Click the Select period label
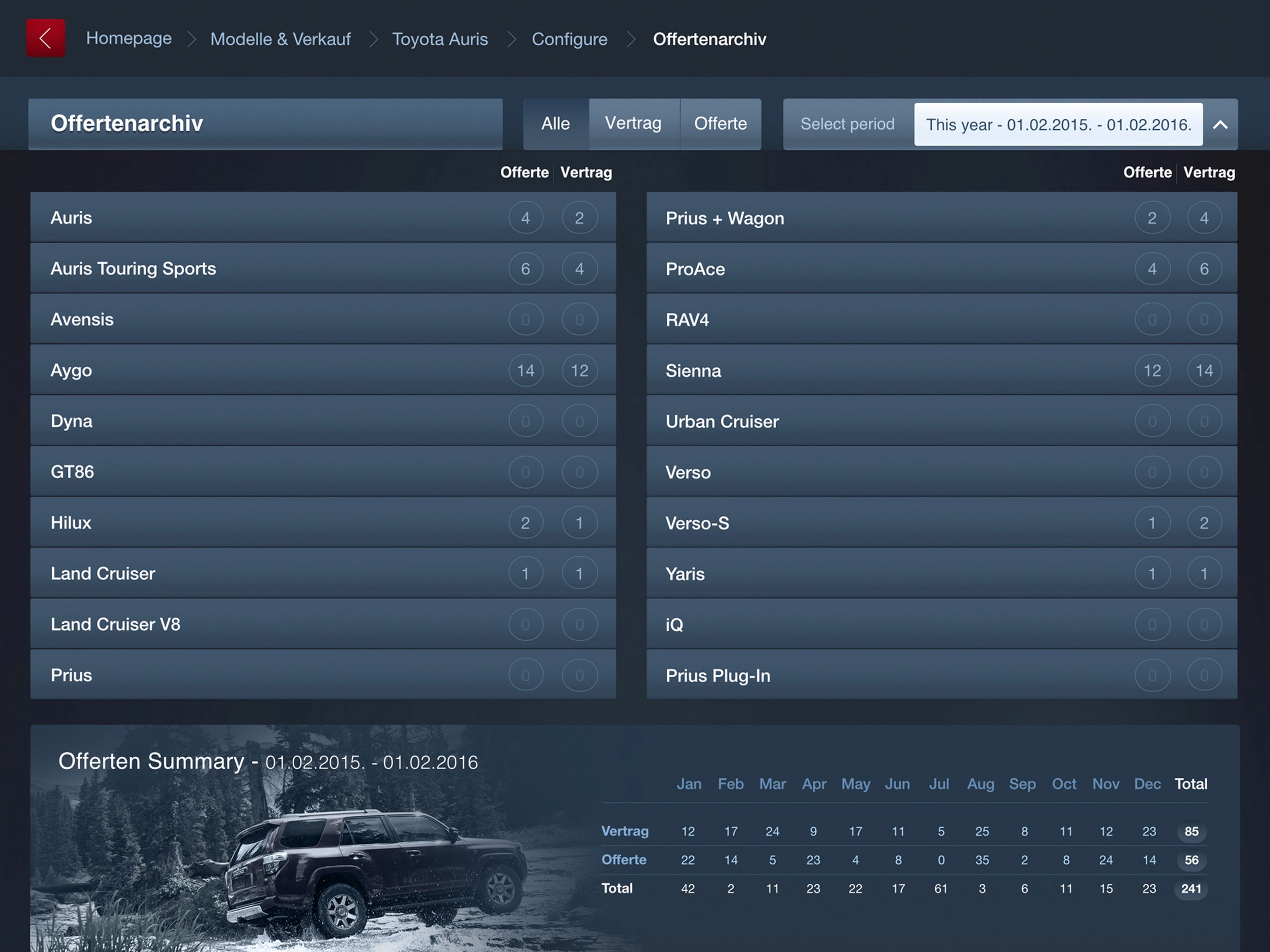Viewport: 1270px width, 952px height. tap(847, 125)
